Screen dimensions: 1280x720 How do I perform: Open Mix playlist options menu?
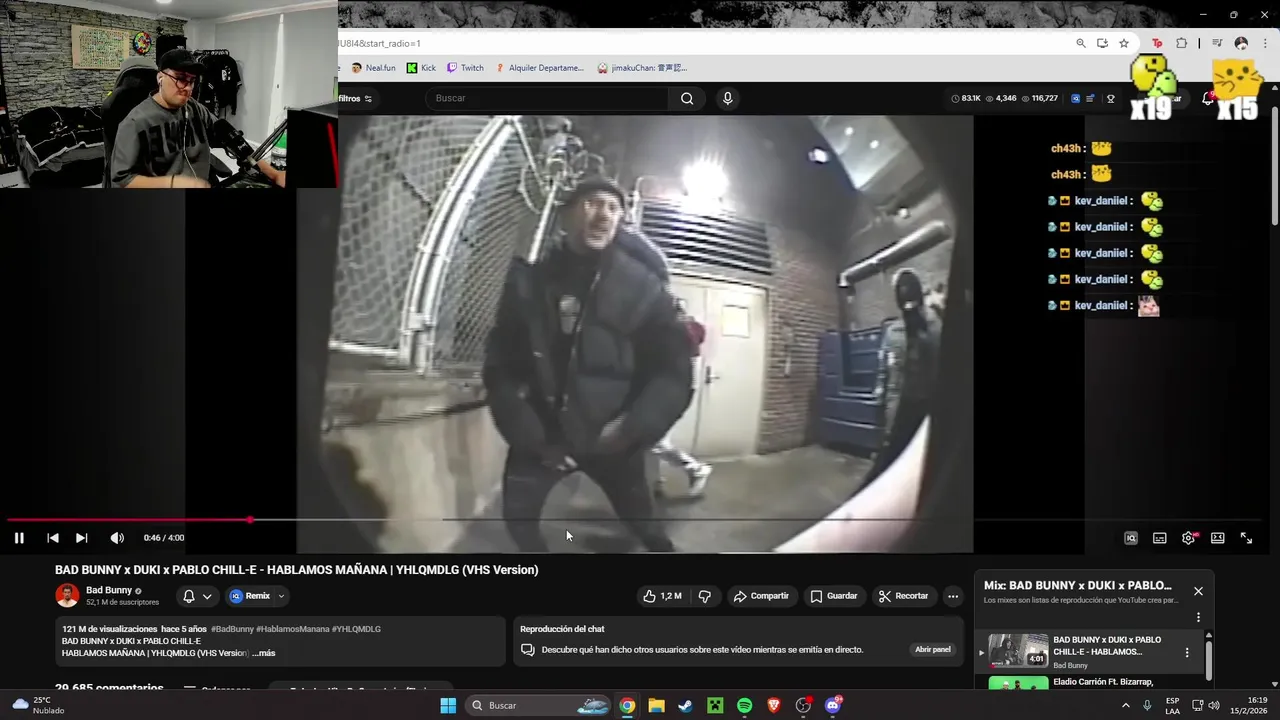click(1198, 617)
